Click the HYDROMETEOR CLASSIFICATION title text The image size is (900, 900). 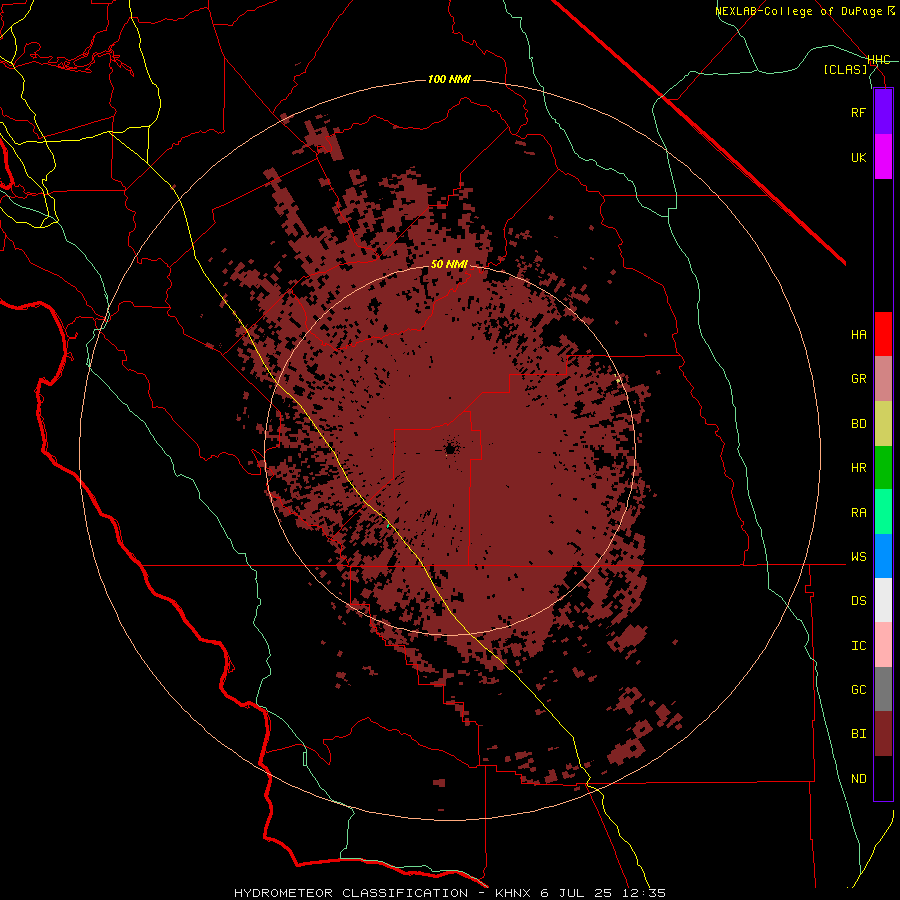click(351, 893)
